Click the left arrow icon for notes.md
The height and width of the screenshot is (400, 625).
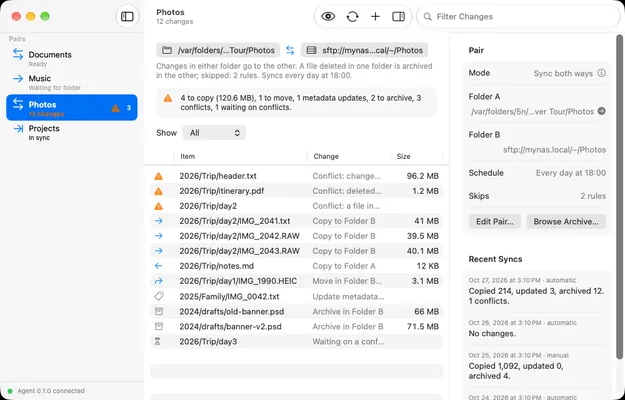[x=159, y=266]
